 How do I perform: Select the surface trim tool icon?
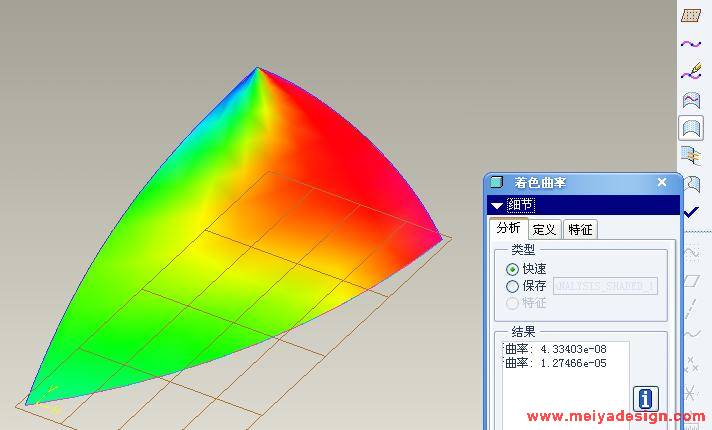tap(692, 184)
